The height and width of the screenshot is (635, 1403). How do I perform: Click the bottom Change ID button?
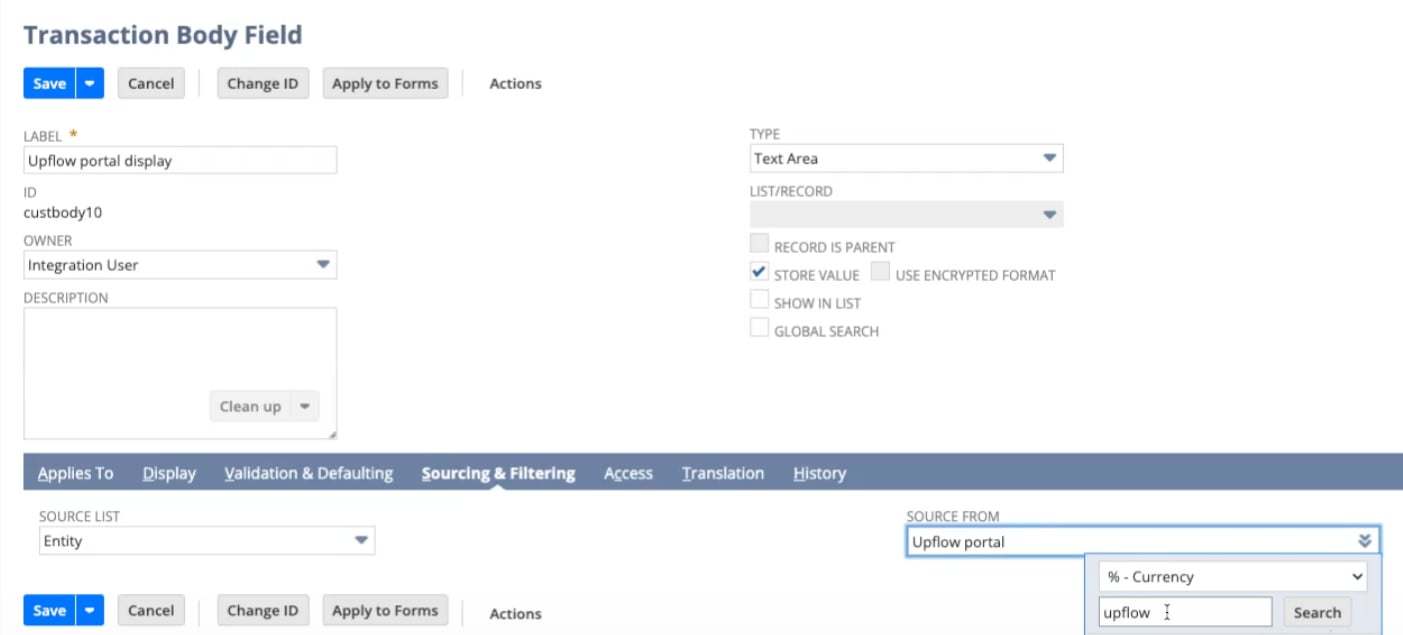263,610
